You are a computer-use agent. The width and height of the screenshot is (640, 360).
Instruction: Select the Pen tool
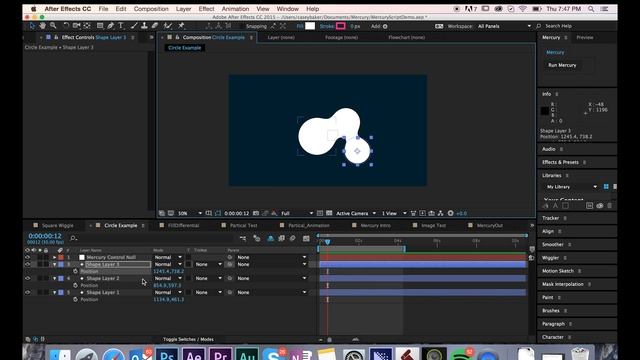[111, 26]
